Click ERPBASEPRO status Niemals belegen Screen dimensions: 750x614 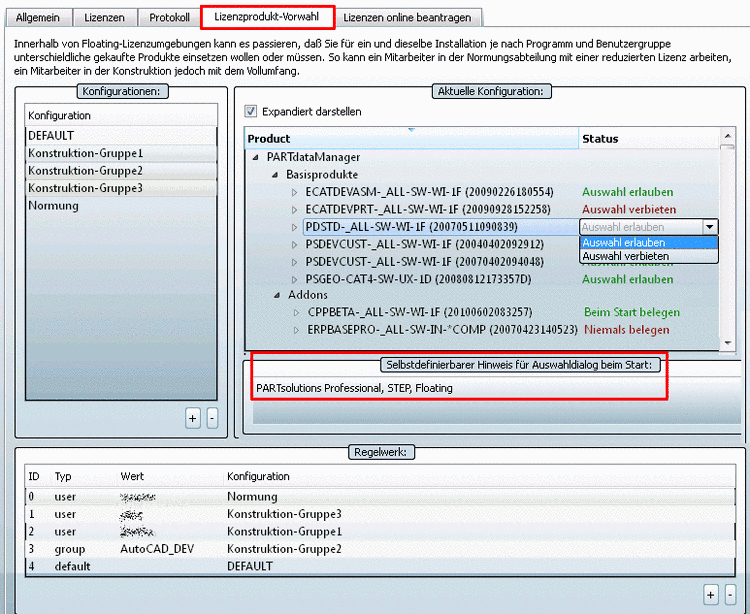(x=627, y=330)
